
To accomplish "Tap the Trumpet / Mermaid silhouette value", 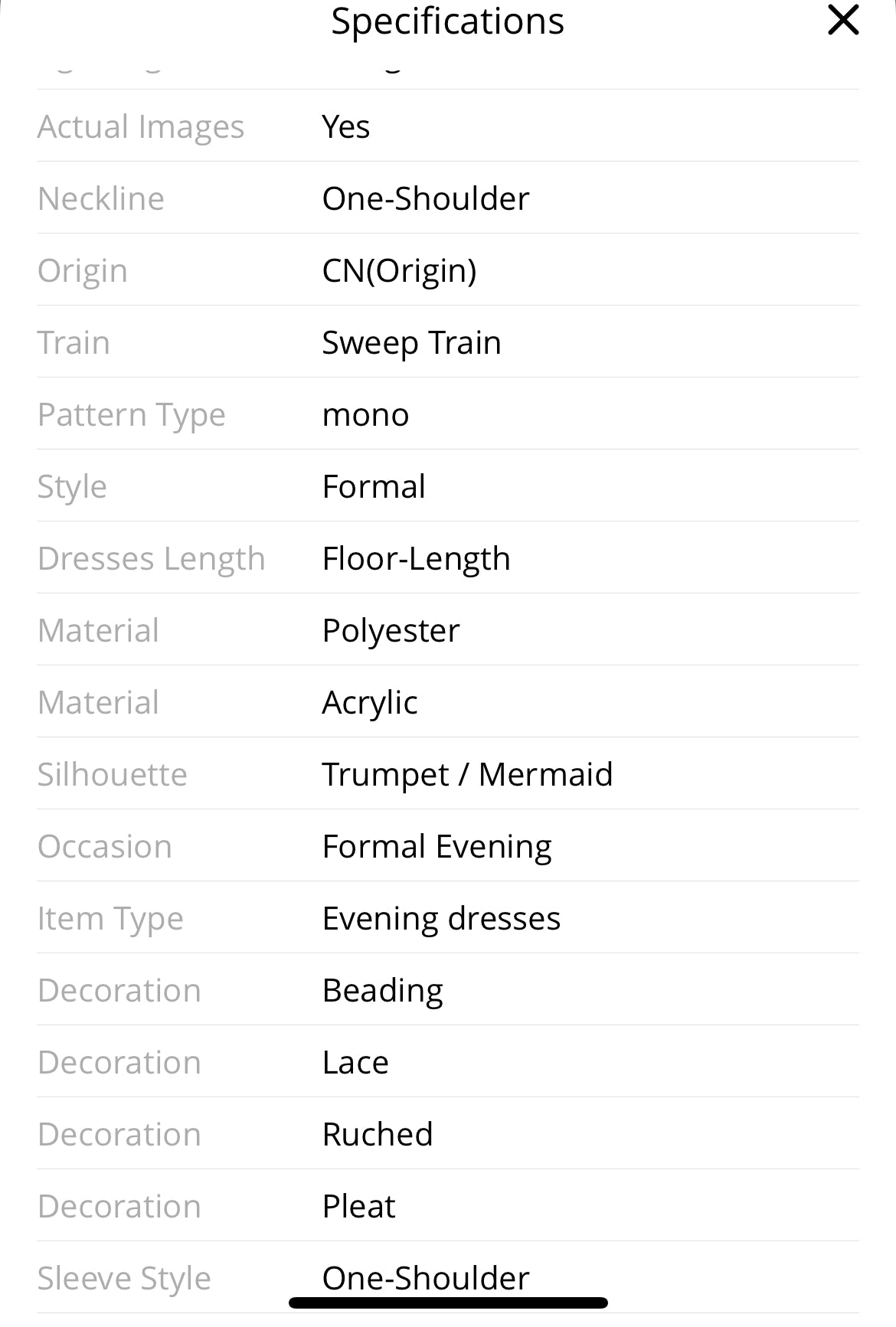I will [467, 775].
